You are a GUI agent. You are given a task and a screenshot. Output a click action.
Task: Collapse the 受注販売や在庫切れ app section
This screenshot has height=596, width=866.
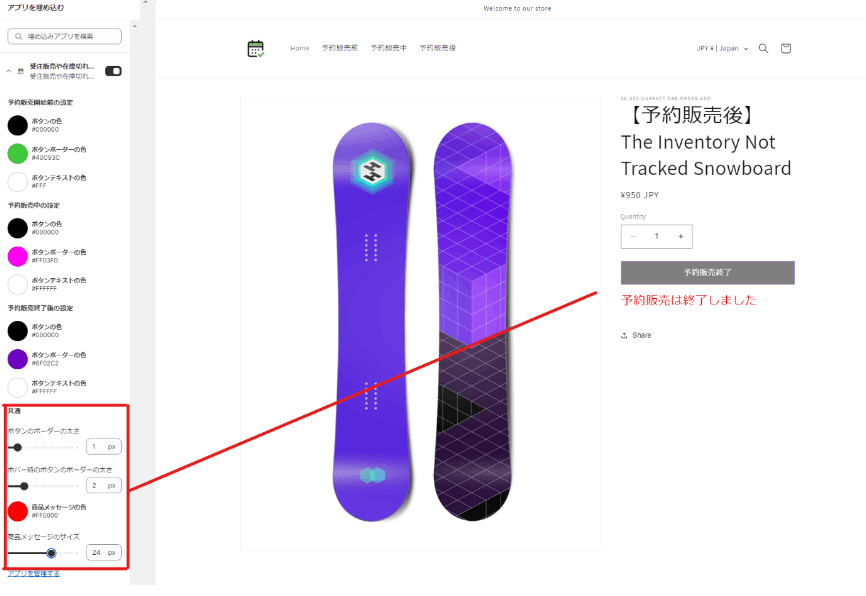click(x=8, y=71)
